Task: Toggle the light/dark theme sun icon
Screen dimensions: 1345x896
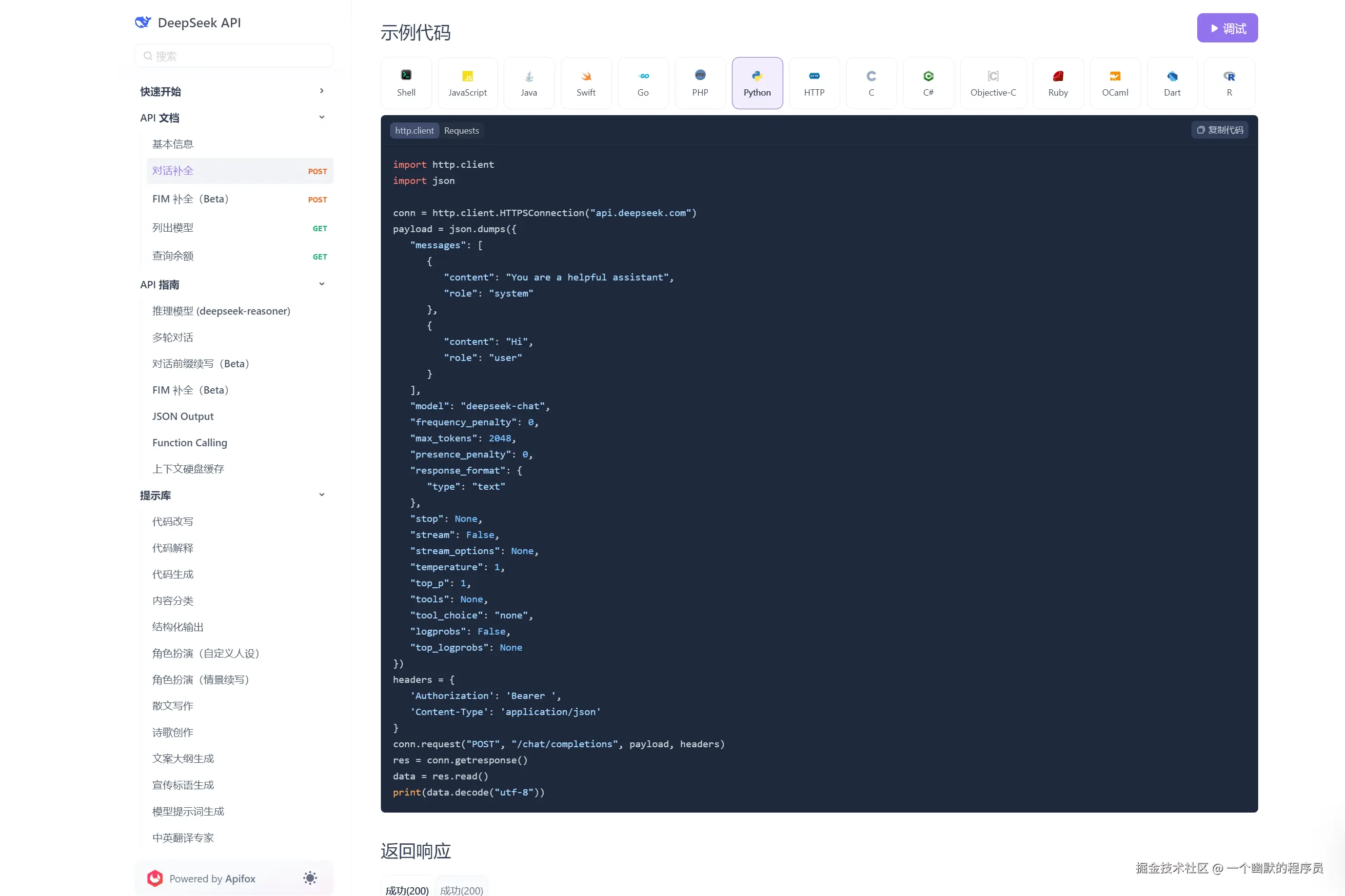Action: 310,878
